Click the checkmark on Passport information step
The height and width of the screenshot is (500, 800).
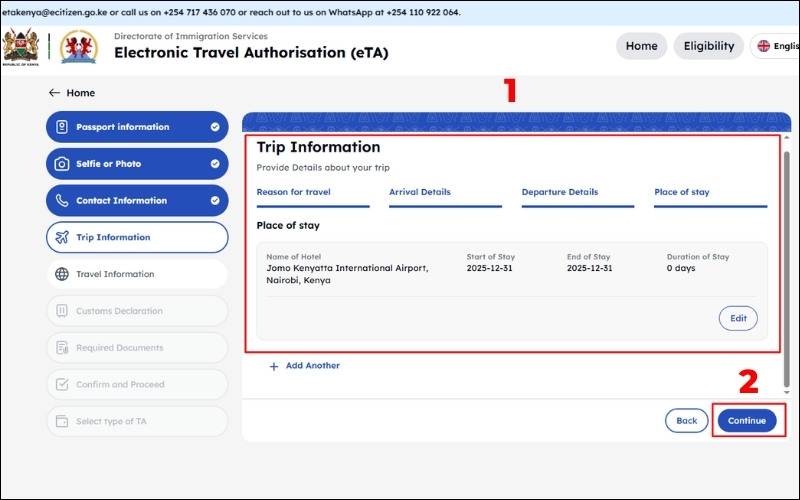(x=215, y=127)
